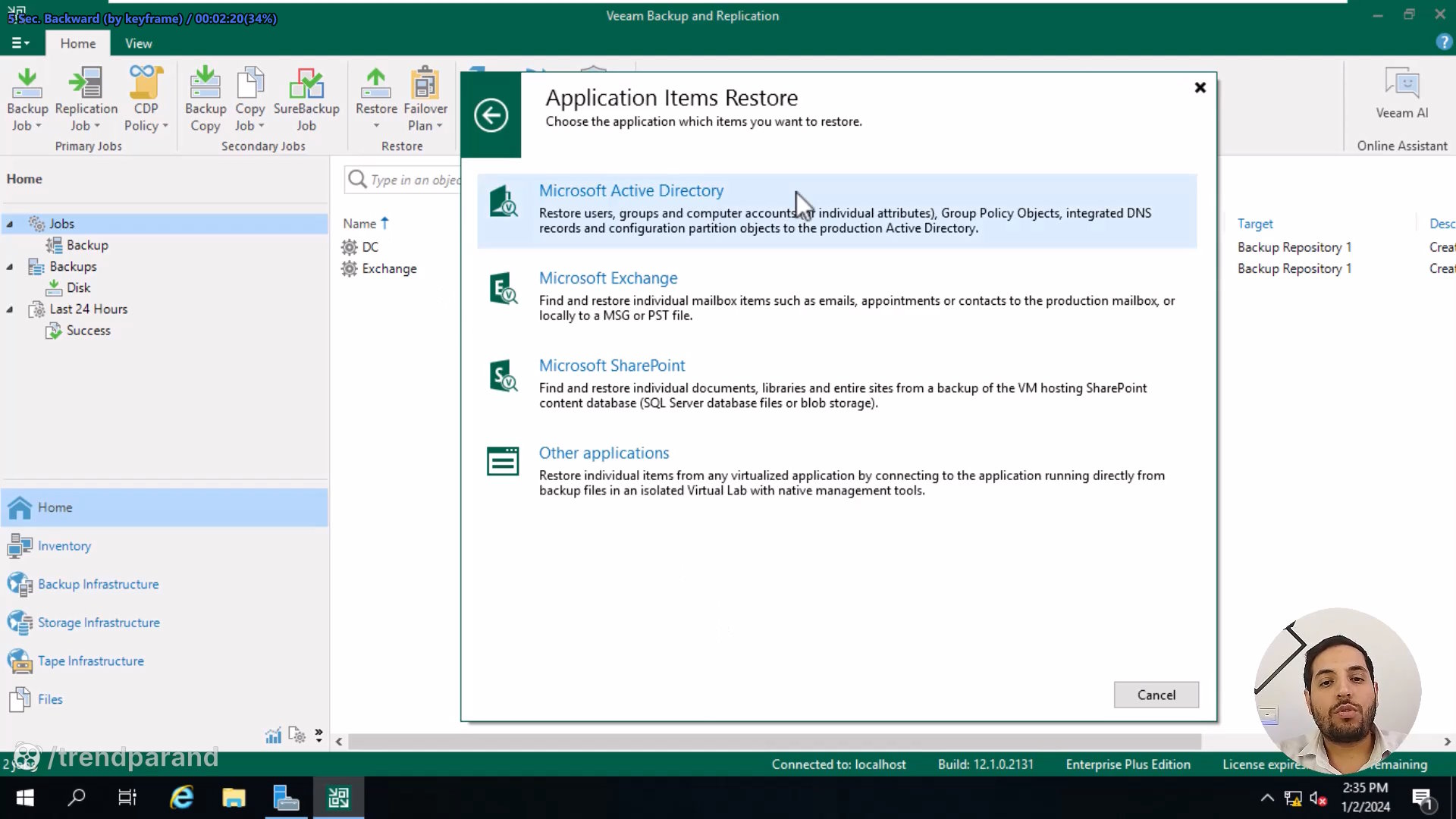Click the Microsoft SharePoint link
Screen dimensions: 1456x819
click(x=612, y=366)
